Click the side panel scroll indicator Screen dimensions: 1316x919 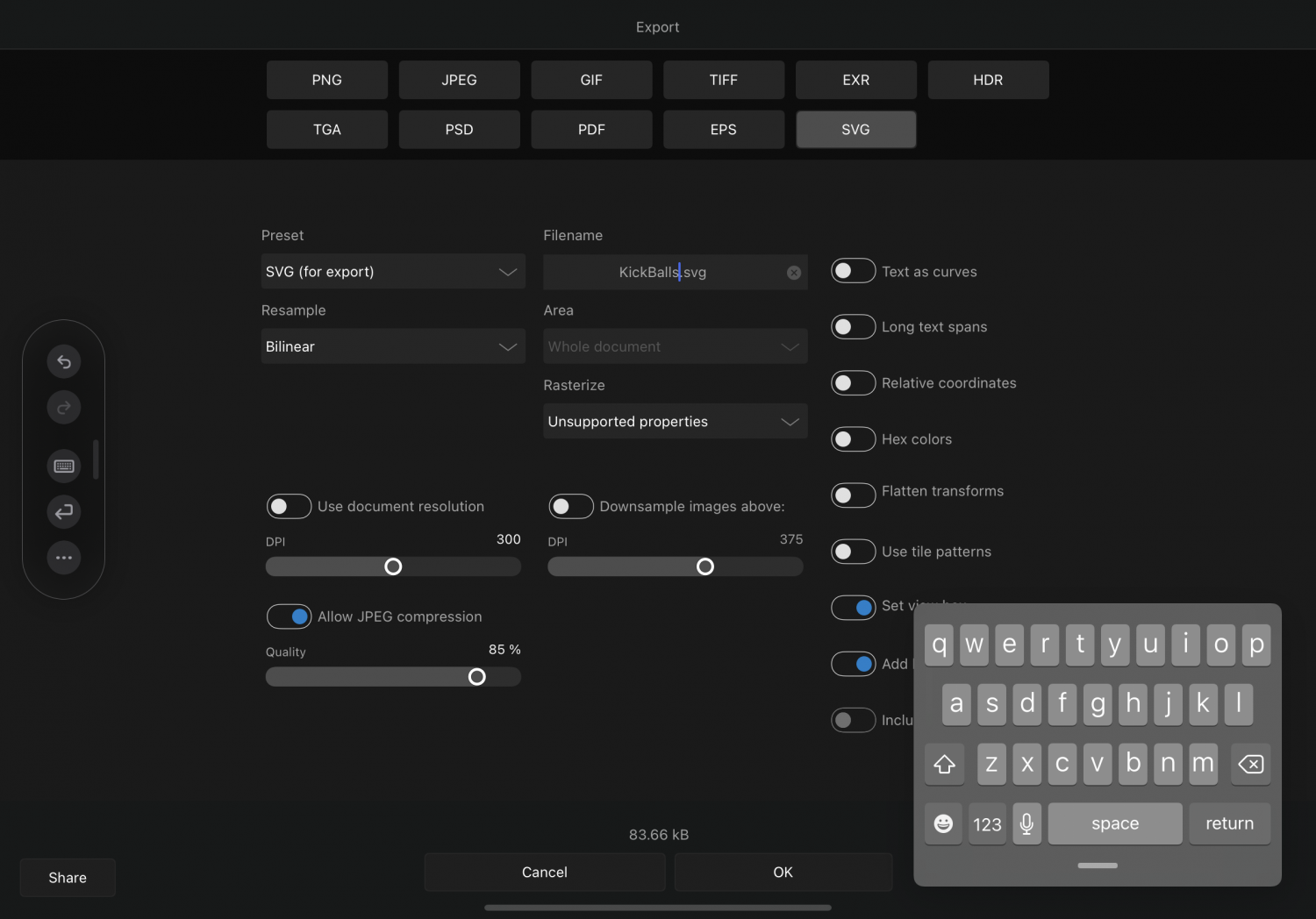point(96,459)
